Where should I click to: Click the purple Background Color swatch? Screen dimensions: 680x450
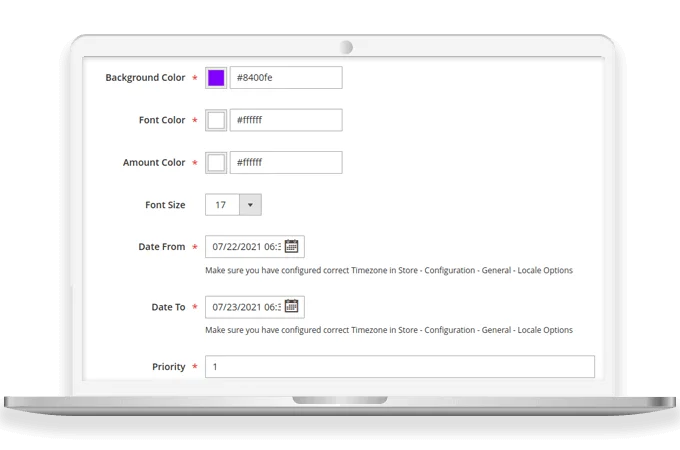point(216,78)
